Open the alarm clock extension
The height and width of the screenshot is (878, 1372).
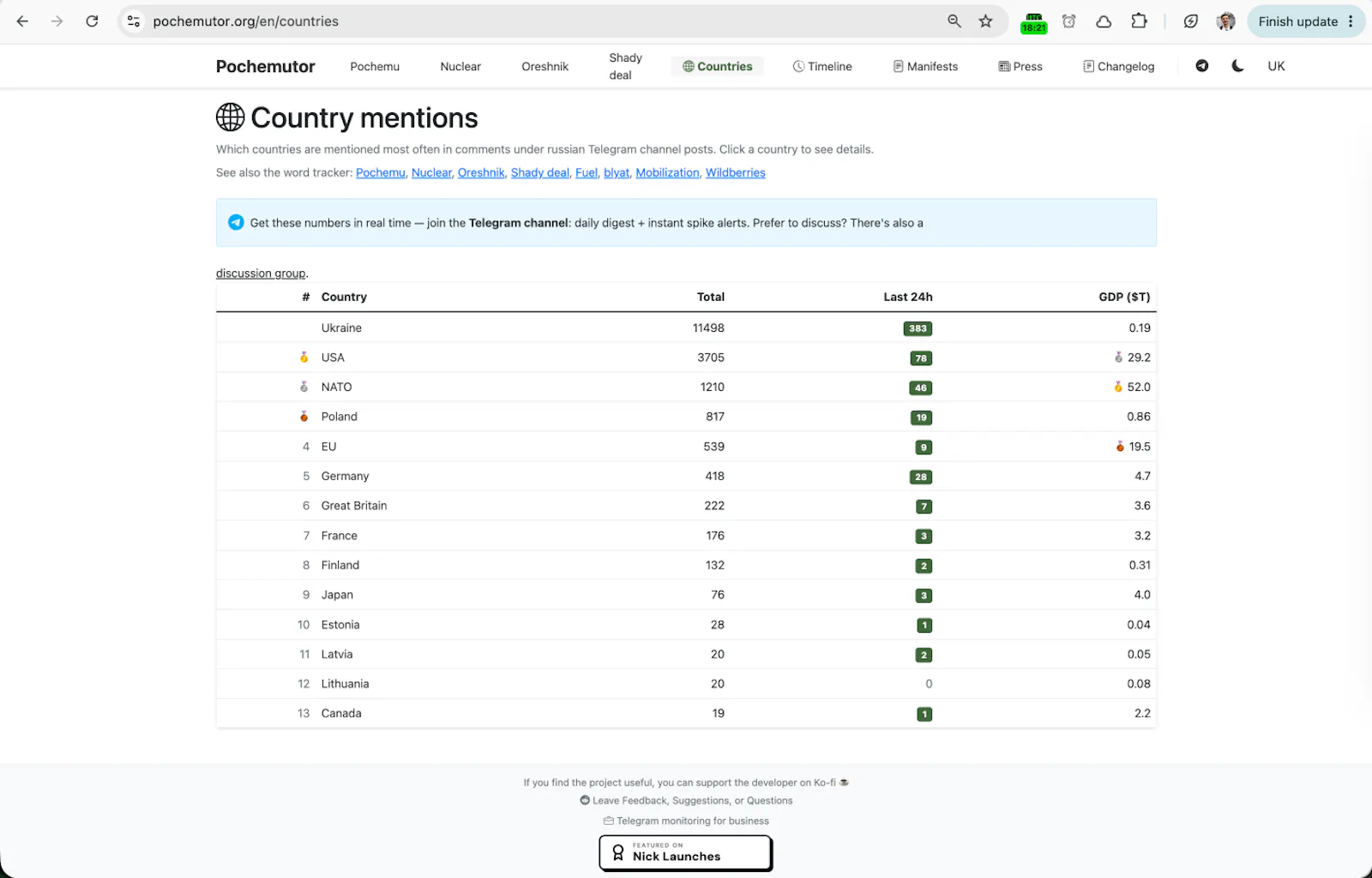point(1069,21)
